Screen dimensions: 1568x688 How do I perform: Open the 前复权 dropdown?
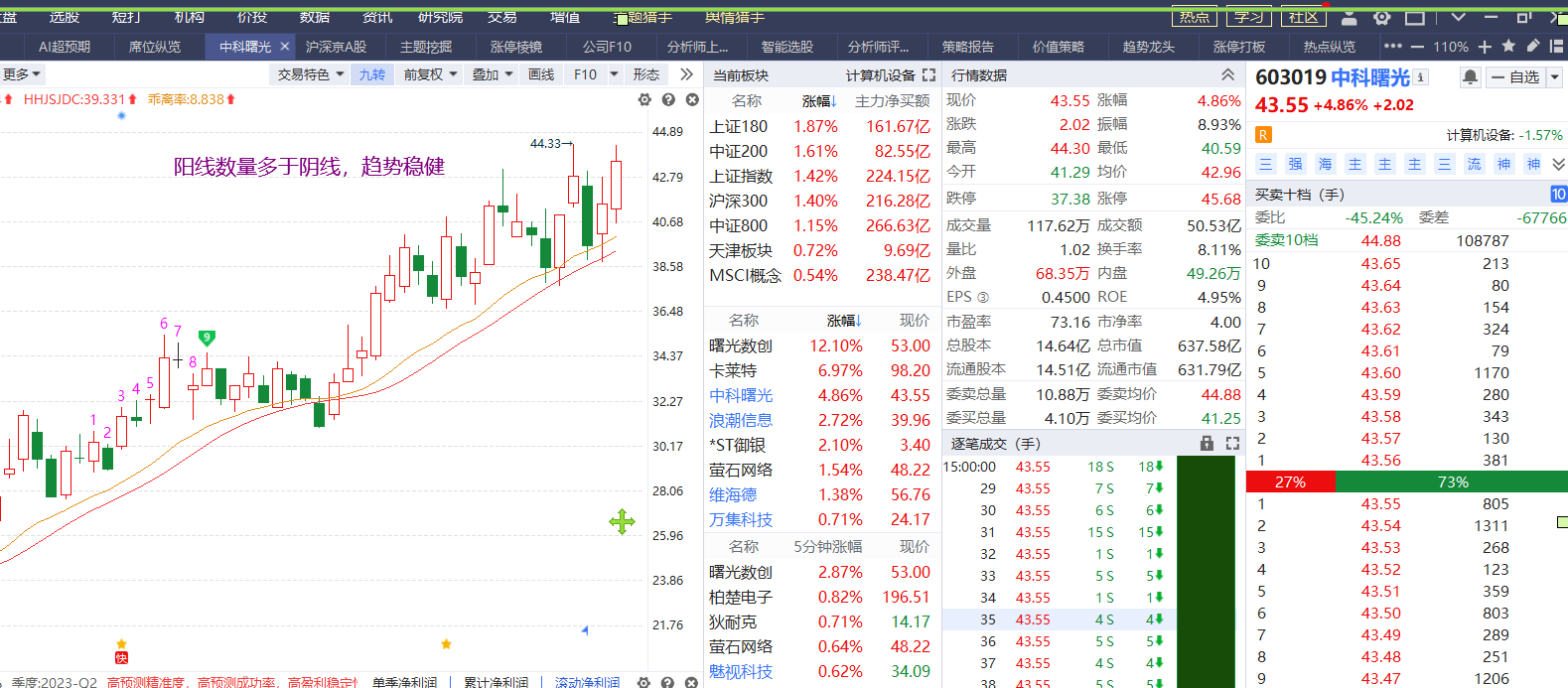[430, 74]
